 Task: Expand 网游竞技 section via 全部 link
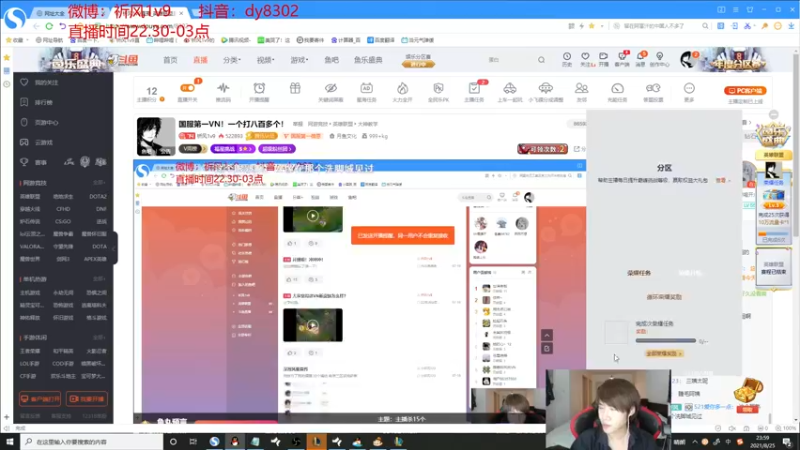99,183
